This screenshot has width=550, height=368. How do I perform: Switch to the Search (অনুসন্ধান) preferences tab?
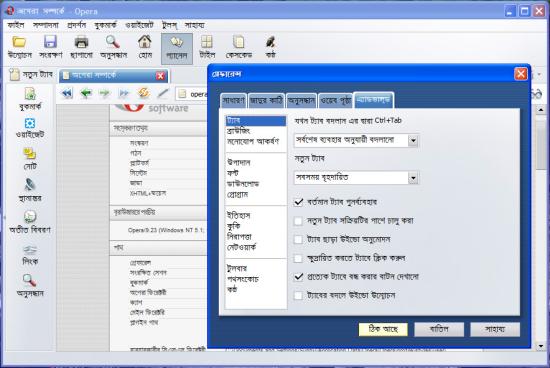click(301, 101)
